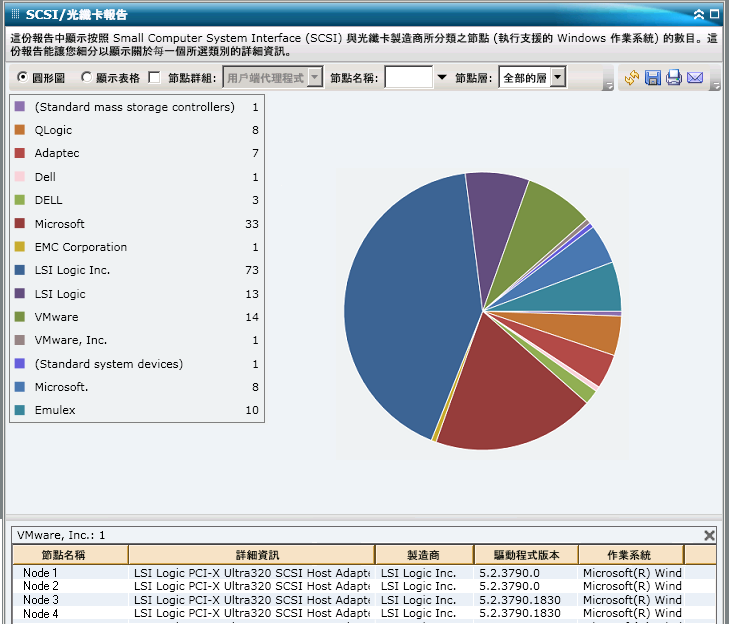Click the filter toolbar overflow arrow

click(608, 86)
